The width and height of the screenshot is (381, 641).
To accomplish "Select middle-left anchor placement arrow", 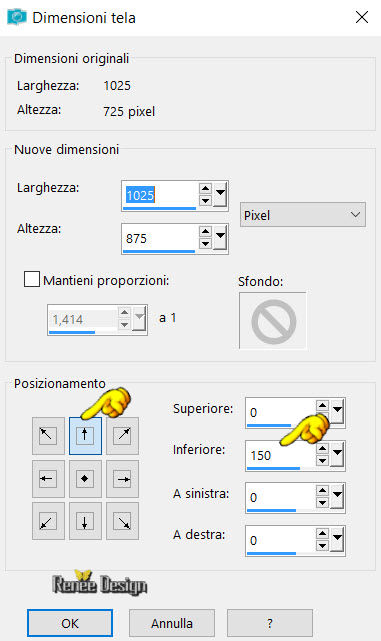I will pyautogui.click(x=48, y=479).
